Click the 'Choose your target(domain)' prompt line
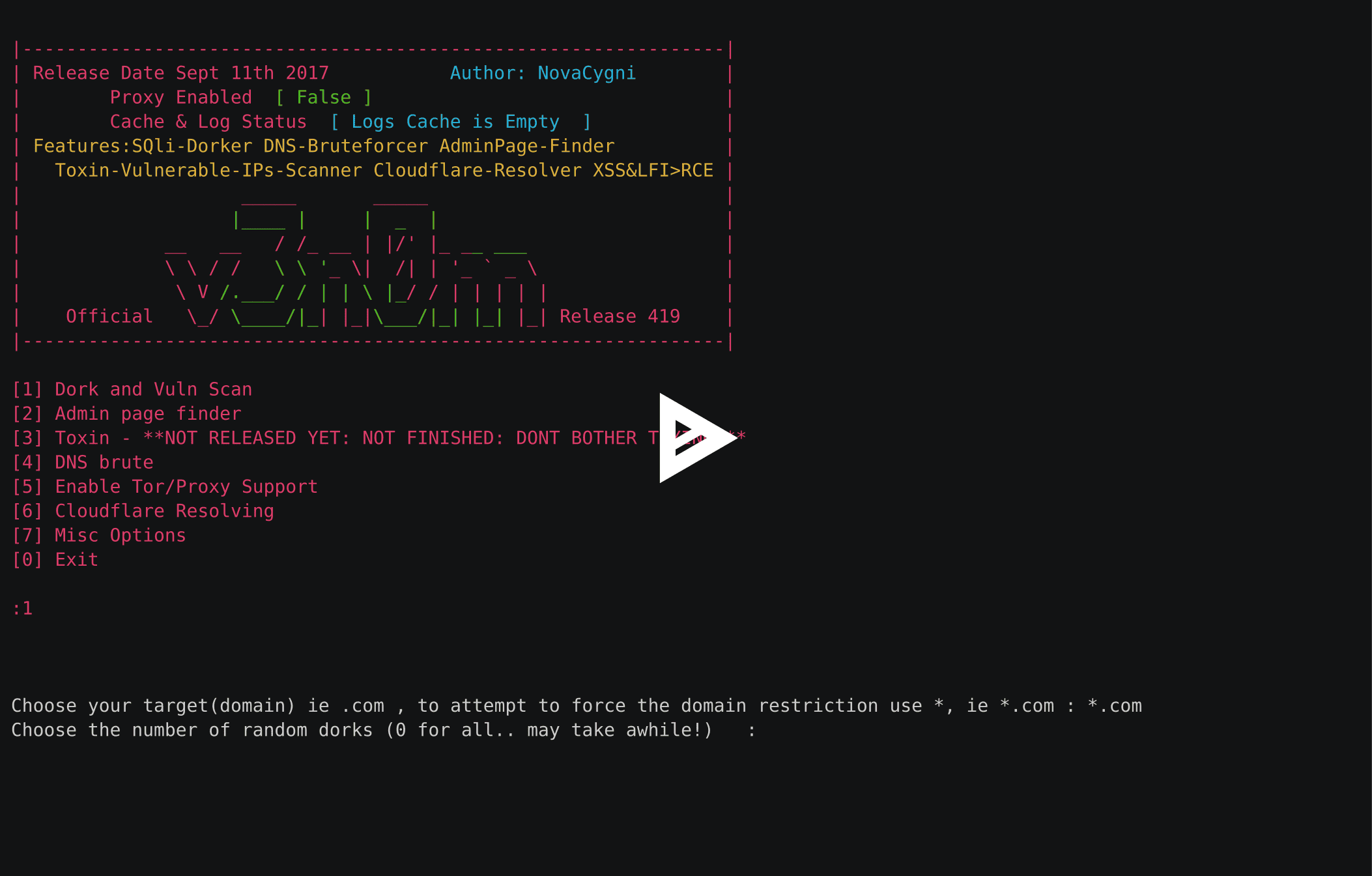Viewport: 1372px width, 876px height. (x=577, y=707)
